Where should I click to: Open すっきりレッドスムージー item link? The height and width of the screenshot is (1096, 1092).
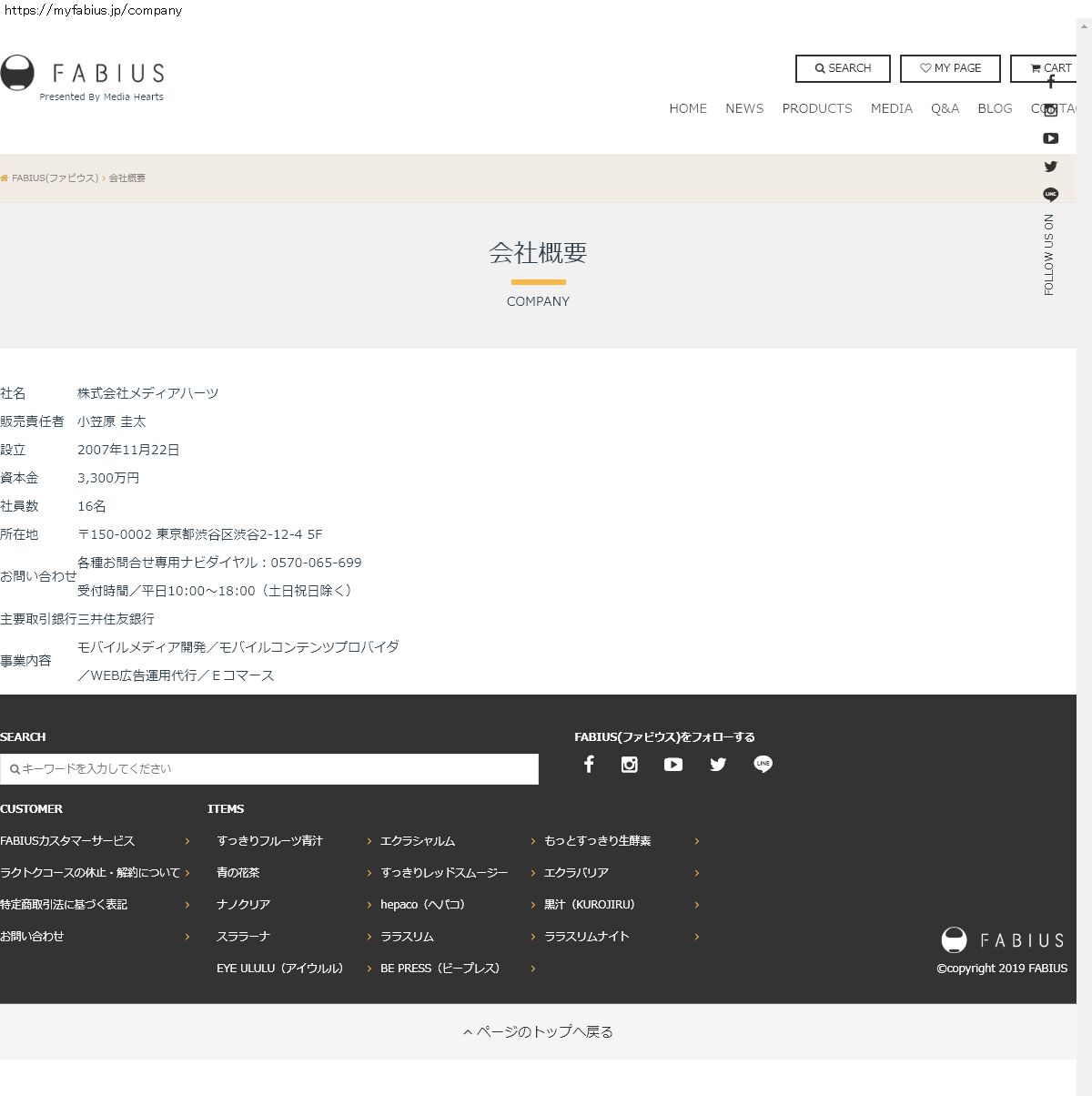pyautogui.click(x=444, y=873)
